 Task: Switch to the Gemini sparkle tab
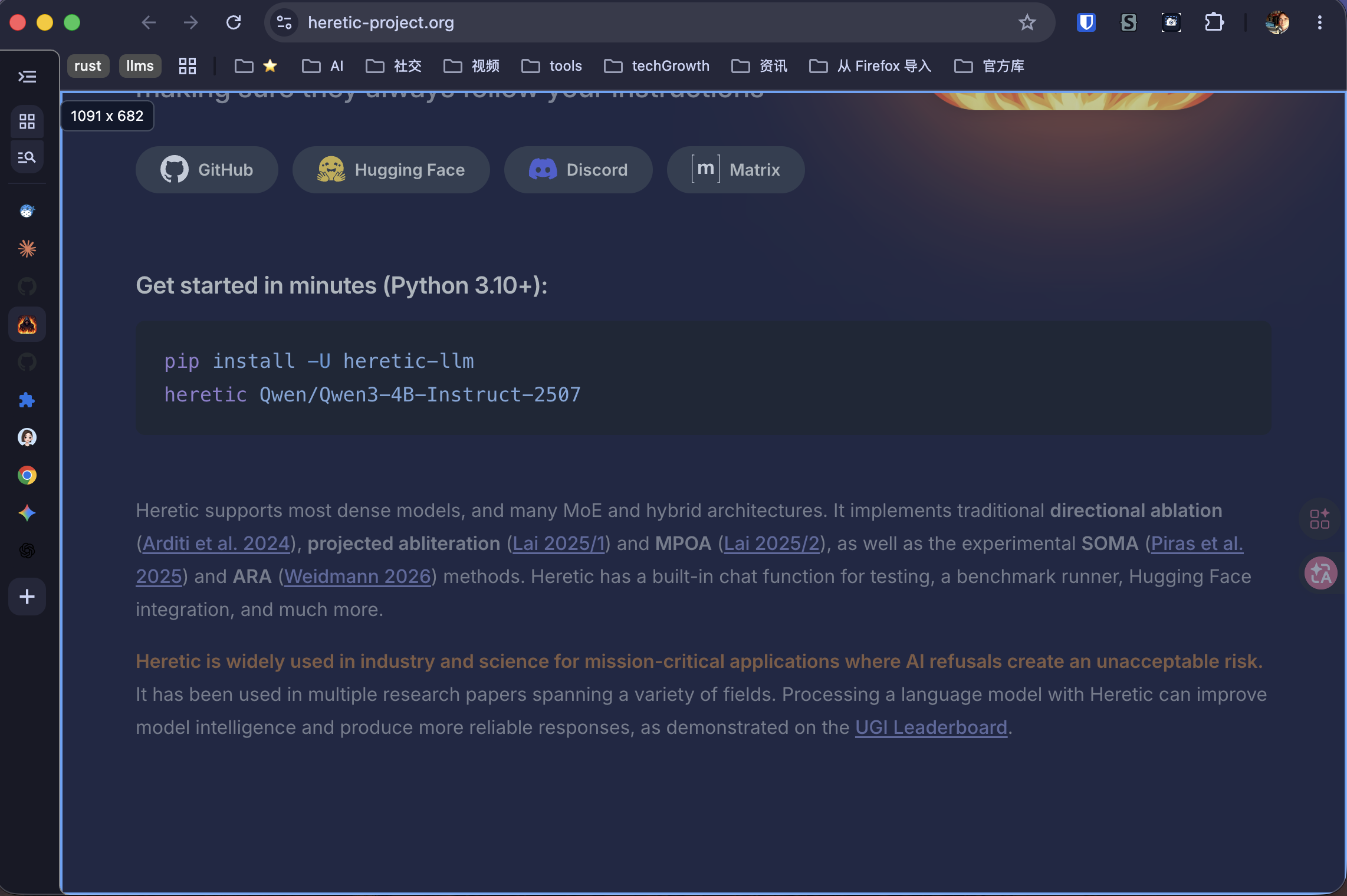point(27,513)
